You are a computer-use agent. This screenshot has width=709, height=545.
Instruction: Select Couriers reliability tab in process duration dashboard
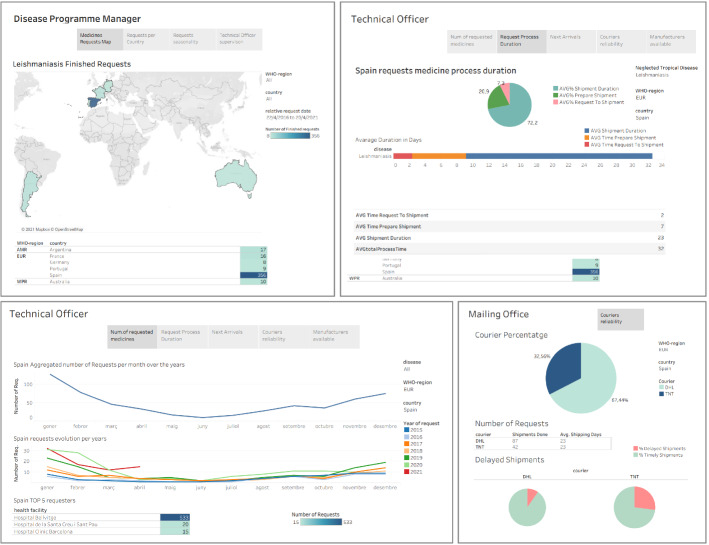pos(620,41)
